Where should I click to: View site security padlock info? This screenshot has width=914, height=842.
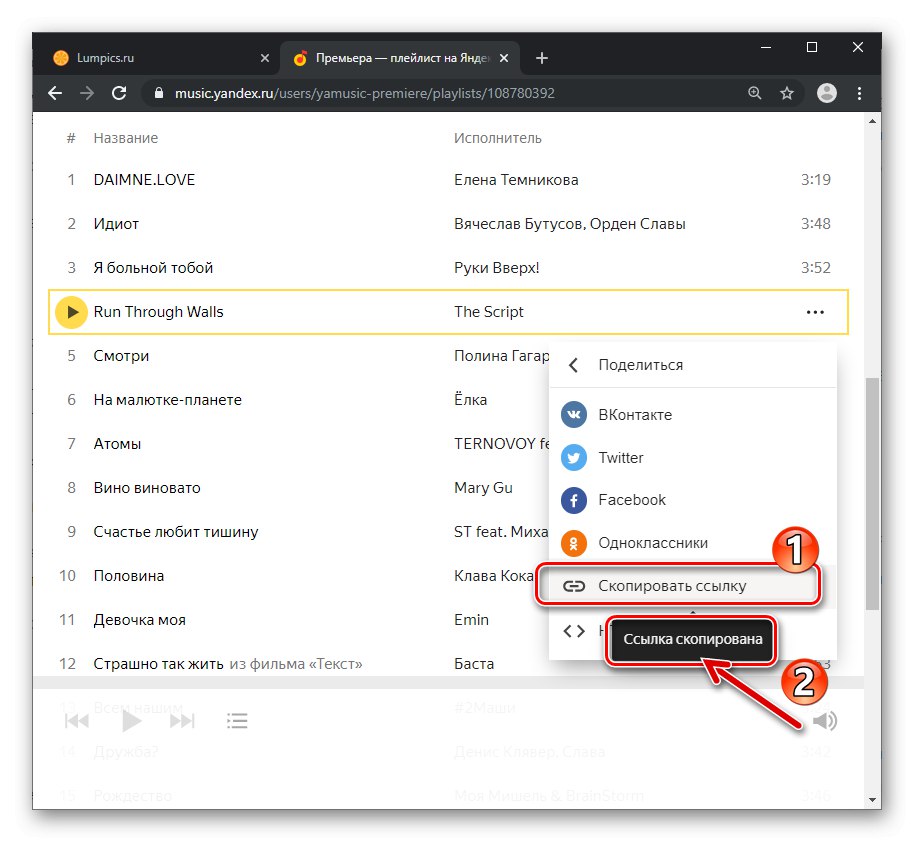tap(159, 93)
